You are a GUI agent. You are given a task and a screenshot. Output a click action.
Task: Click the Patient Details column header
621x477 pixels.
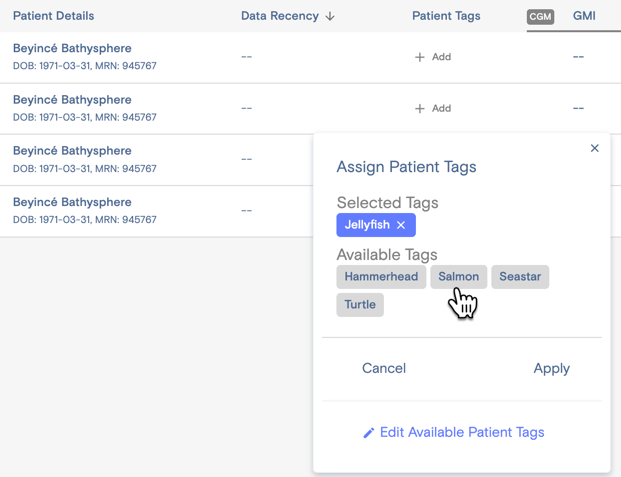[53, 16]
